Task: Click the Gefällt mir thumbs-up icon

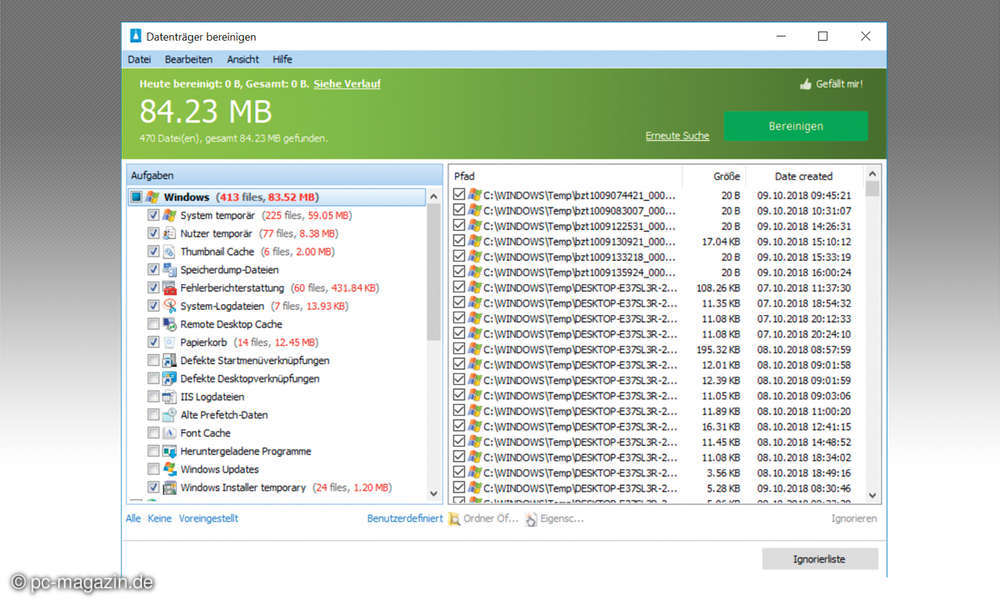Action: click(x=805, y=85)
